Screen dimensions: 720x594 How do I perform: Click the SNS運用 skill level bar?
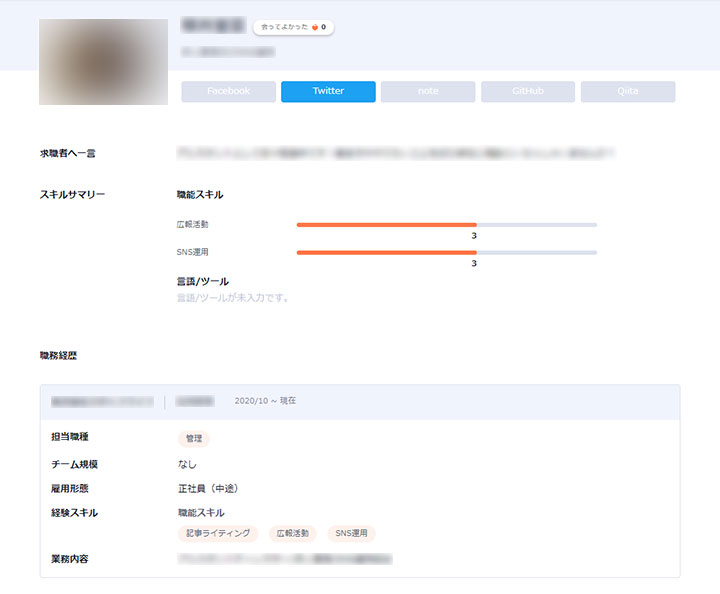tap(447, 252)
